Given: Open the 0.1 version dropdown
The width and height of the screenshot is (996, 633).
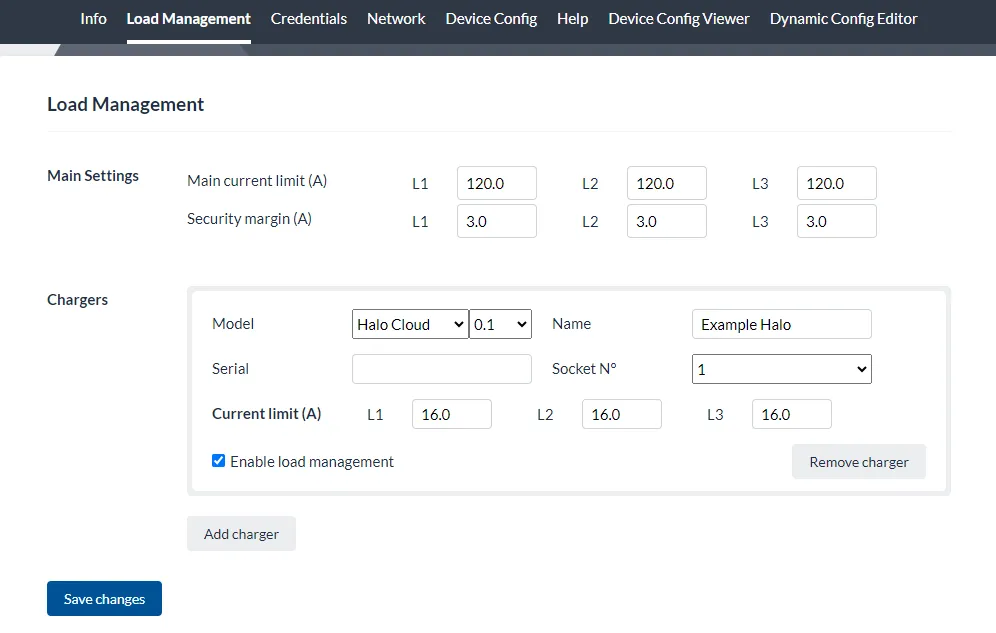Looking at the screenshot, I should (501, 324).
